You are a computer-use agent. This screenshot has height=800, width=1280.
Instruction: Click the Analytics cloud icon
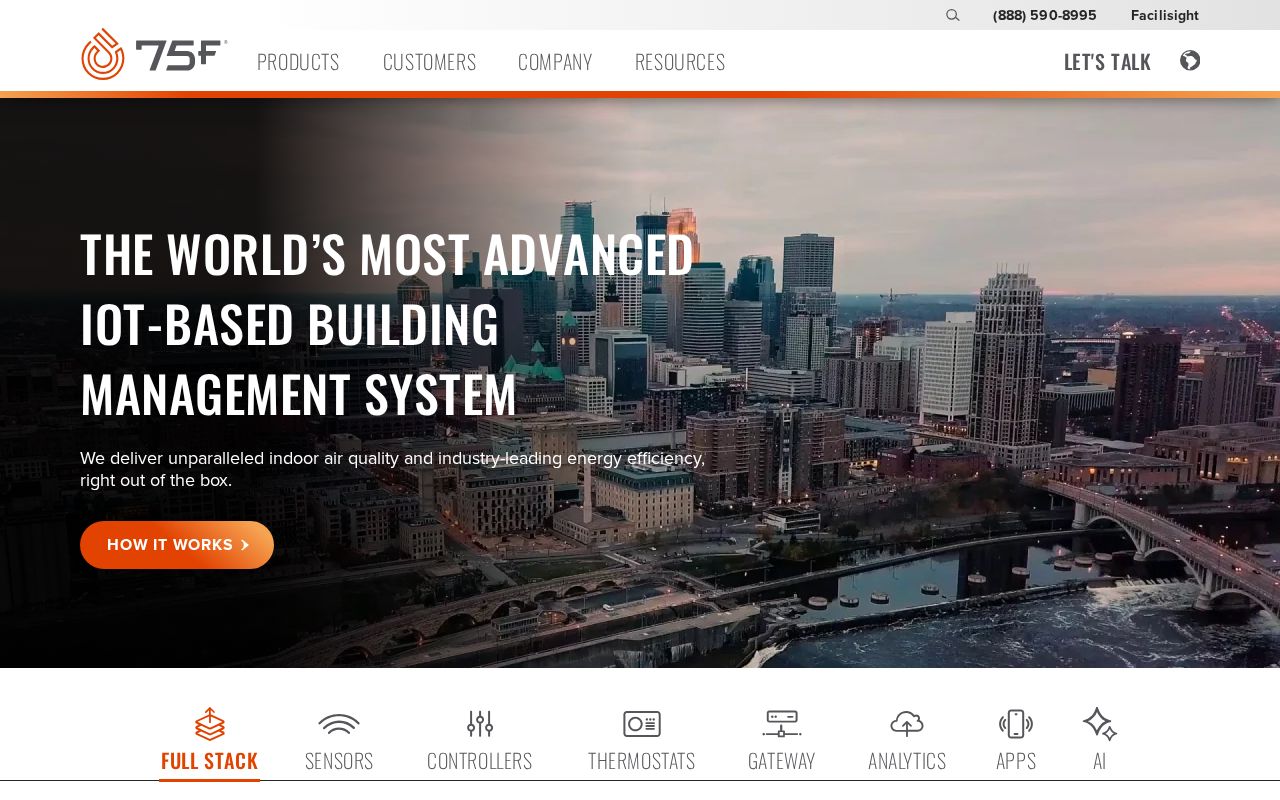[x=907, y=724]
